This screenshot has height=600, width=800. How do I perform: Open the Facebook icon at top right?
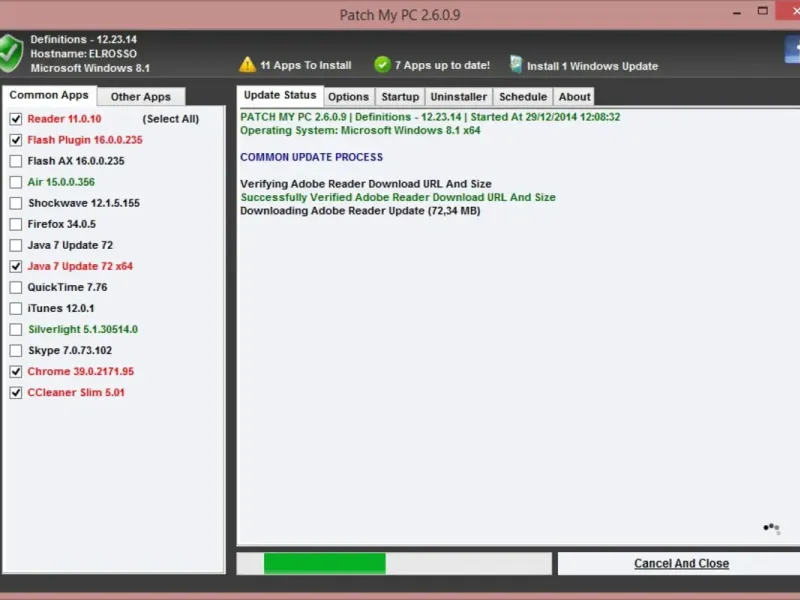click(x=792, y=51)
